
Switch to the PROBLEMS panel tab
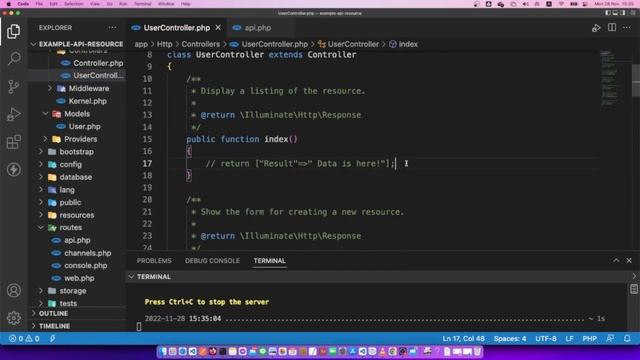(x=154, y=260)
